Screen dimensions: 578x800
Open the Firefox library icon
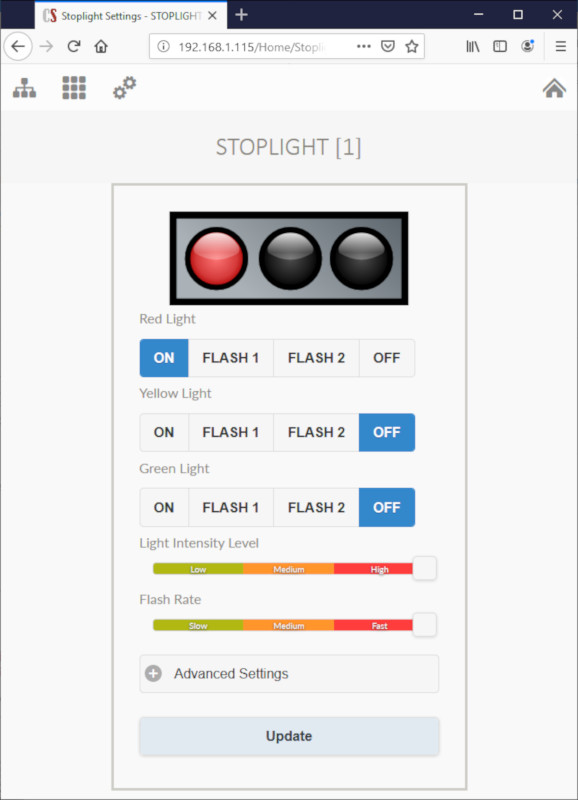473,46
